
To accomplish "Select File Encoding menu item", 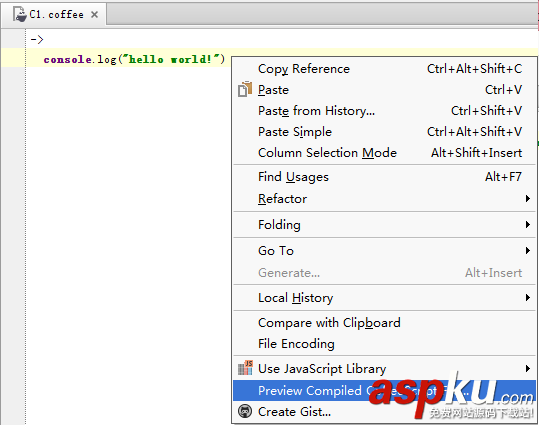I will coord(385,344).
